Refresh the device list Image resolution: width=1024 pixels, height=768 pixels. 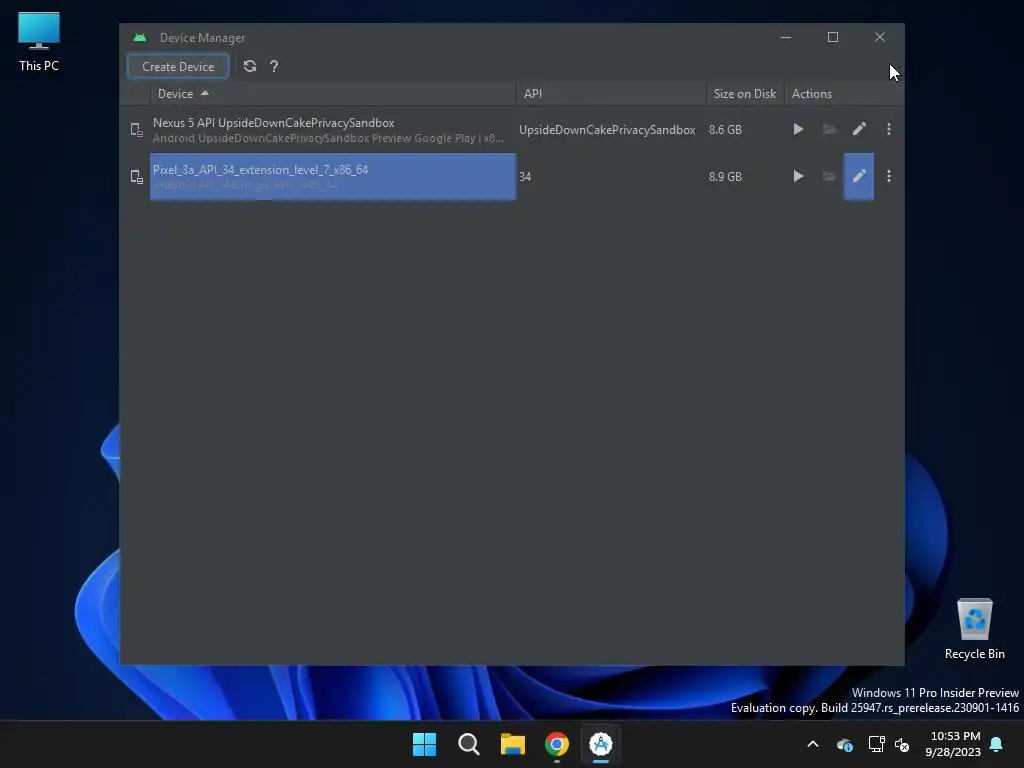coord(249,67)
